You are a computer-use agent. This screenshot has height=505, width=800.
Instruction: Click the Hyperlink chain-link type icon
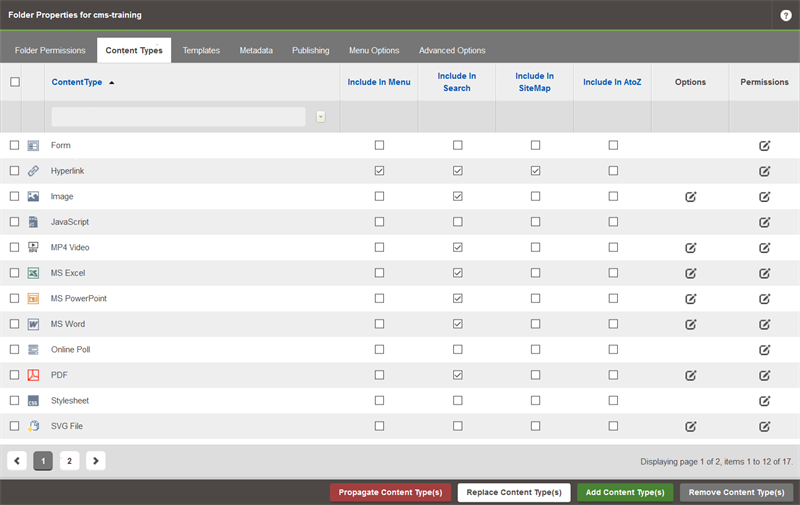[33, 171]
